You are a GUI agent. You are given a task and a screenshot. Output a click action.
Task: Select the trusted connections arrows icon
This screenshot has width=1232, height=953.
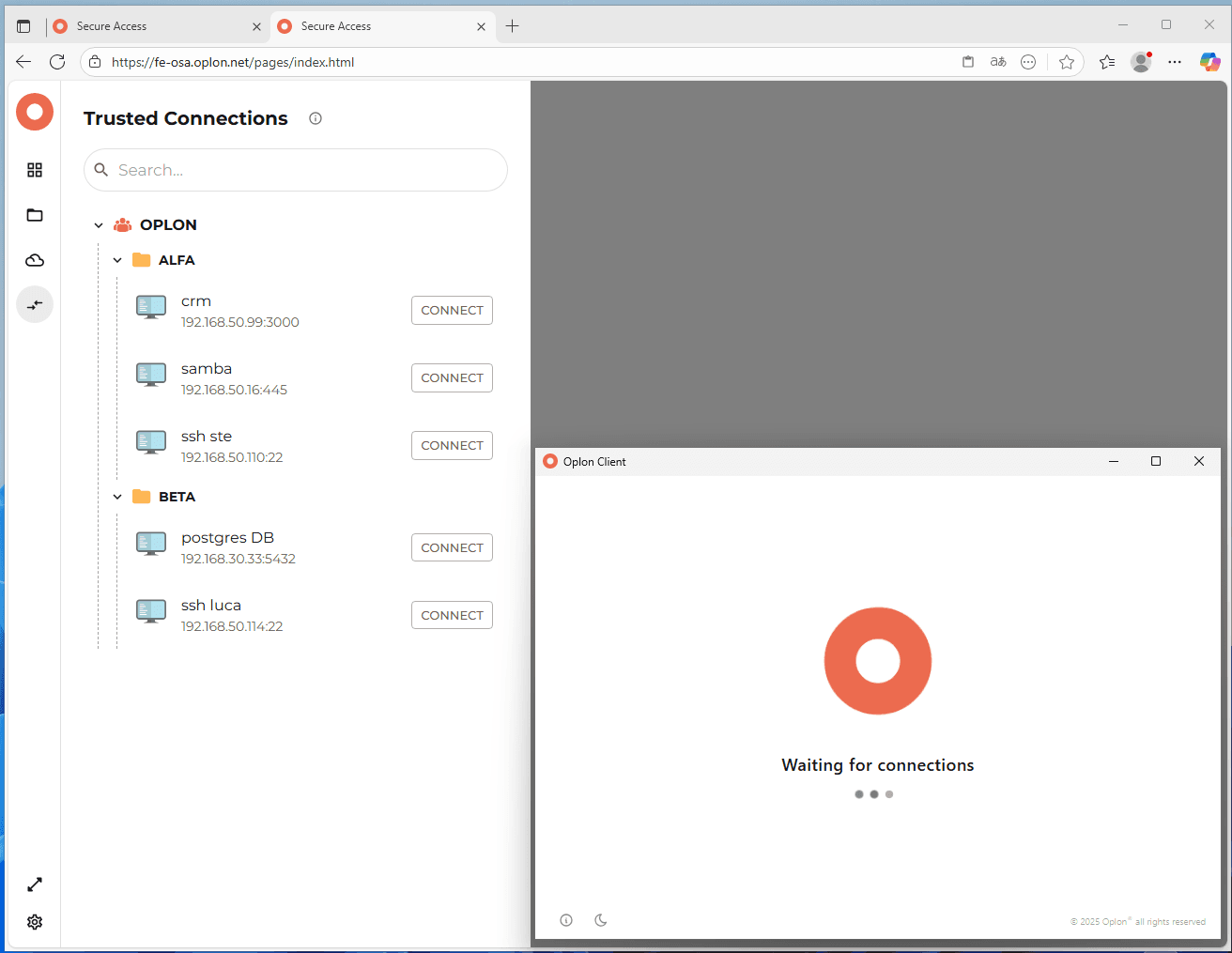coord(35,305)
